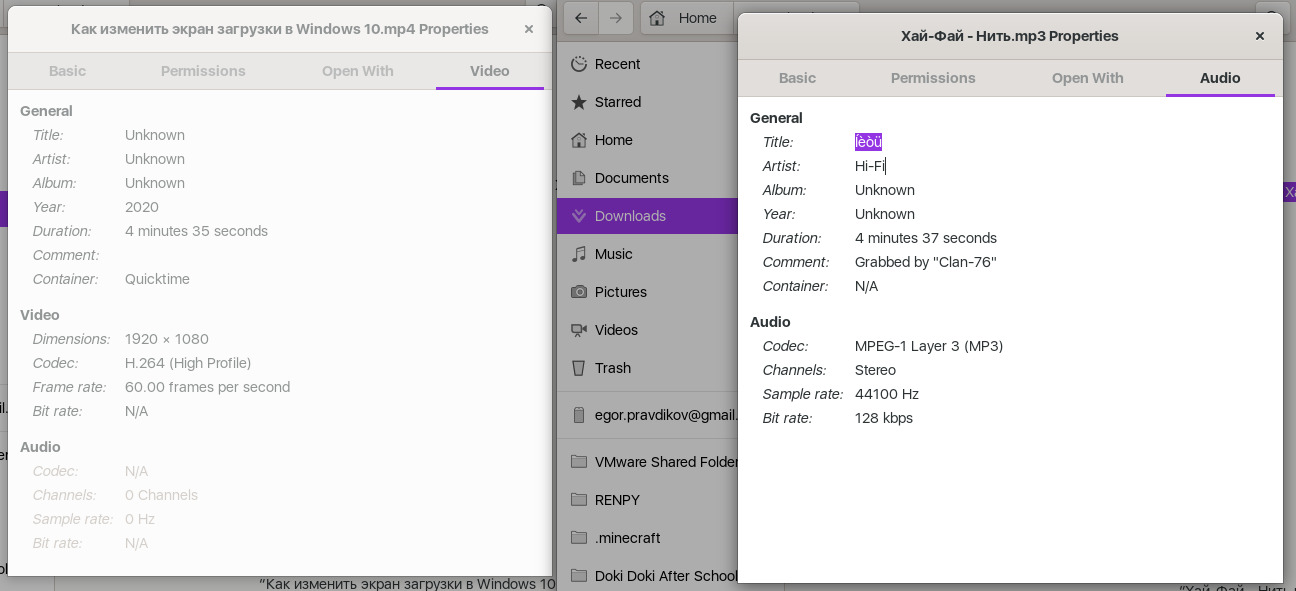
Task: Click the Starred star icon
Action: (x=578, y=102)
